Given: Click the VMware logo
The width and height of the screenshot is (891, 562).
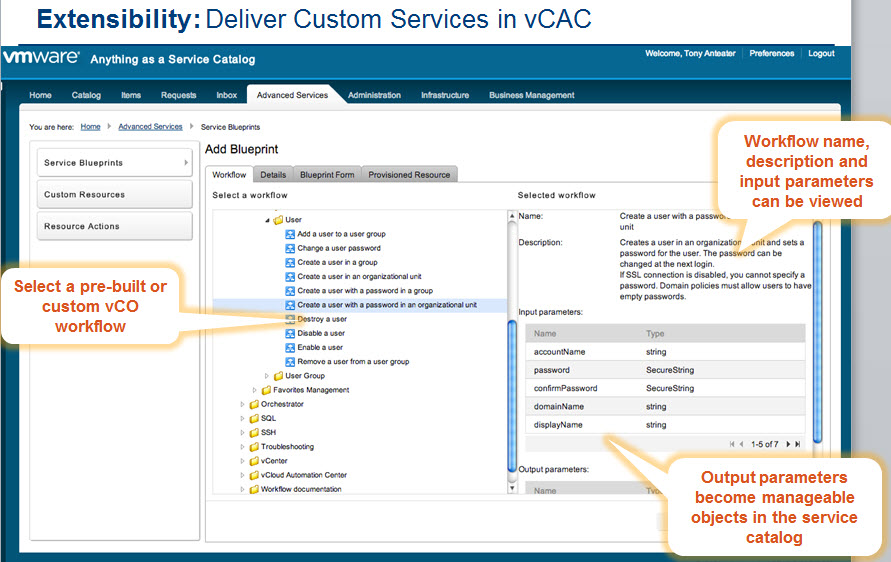Looking at the screenshot, I should (41, 57).
